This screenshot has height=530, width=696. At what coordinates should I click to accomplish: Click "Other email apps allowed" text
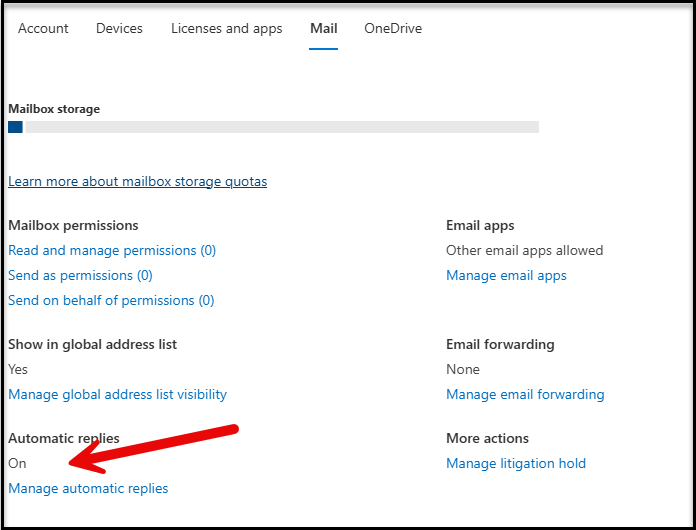coord(524,250)
